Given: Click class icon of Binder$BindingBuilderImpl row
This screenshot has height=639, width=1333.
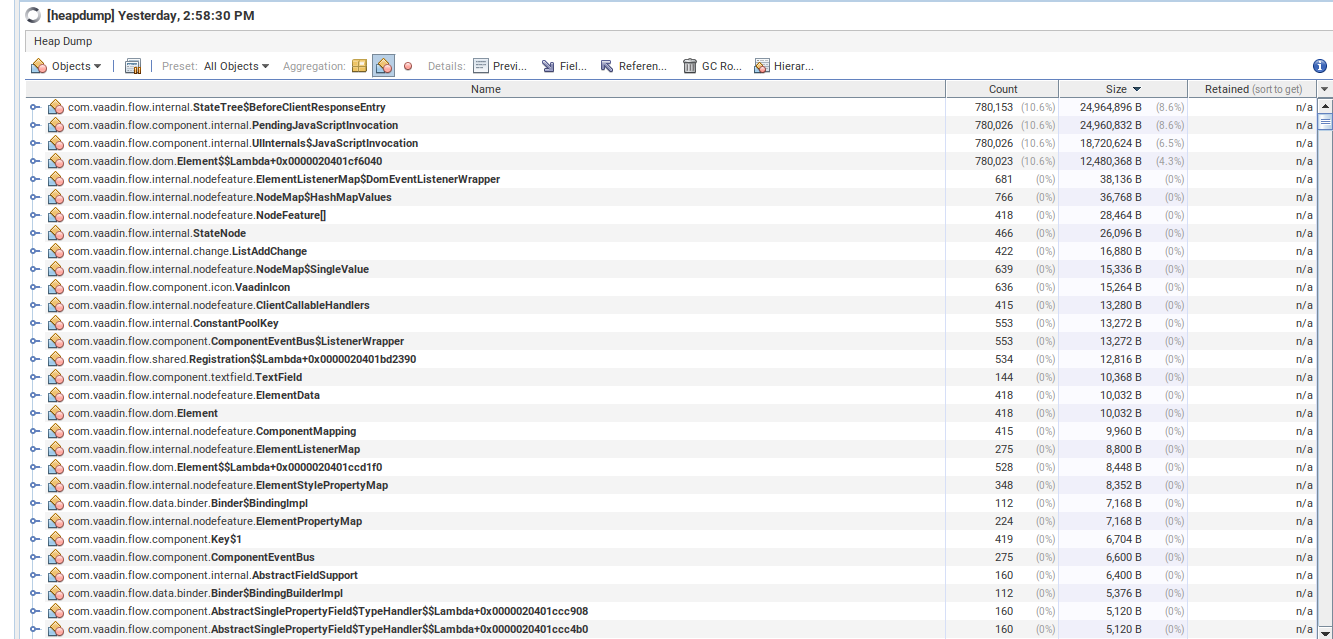Looking at the screenshot, I should (56, 593).
